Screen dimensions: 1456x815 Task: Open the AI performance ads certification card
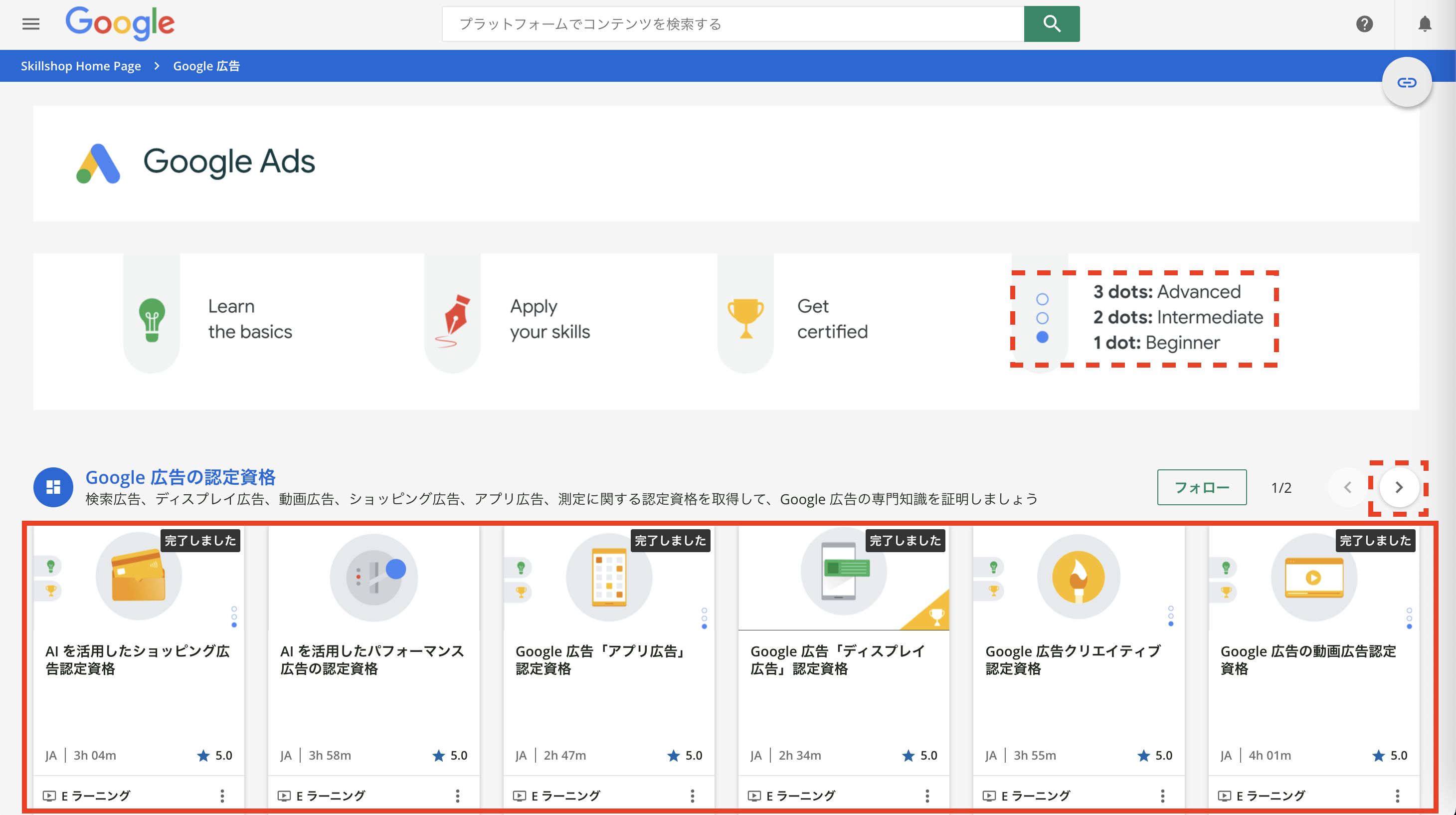pyautogui.click(x=373, y=659)
